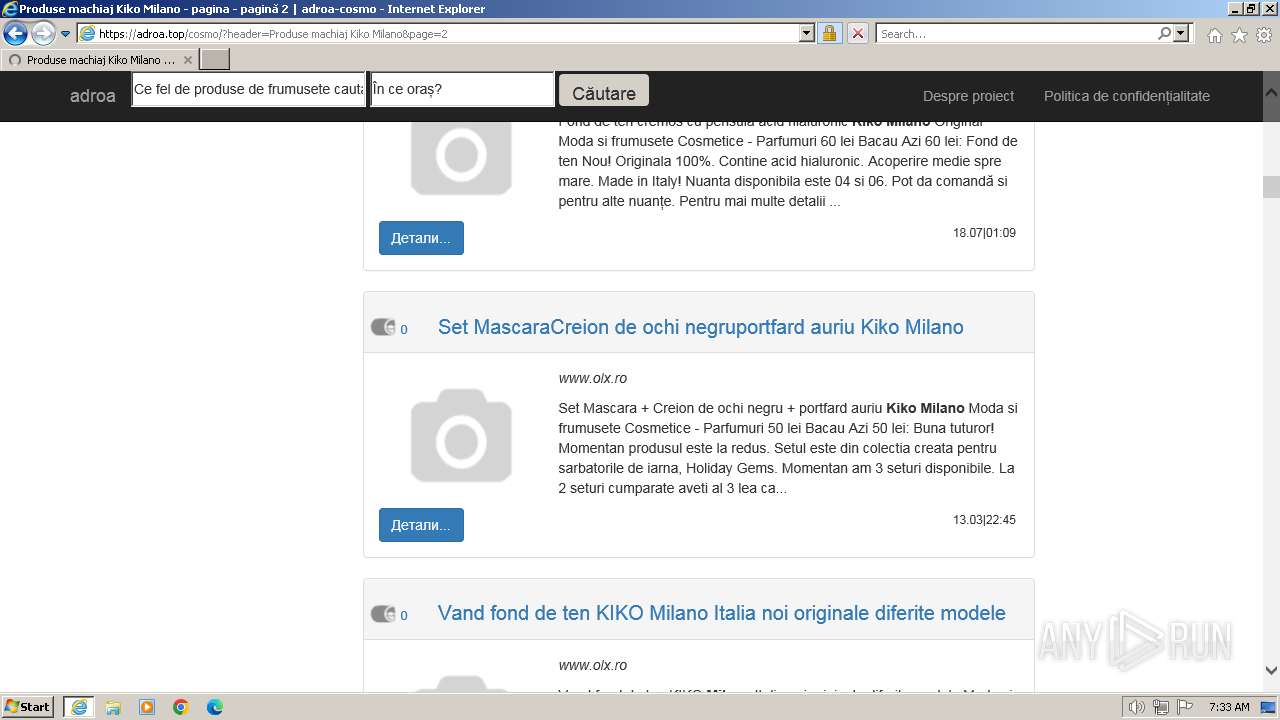
Task: Go back with the browser Back arrow
Action: click(x=15, y=33)
